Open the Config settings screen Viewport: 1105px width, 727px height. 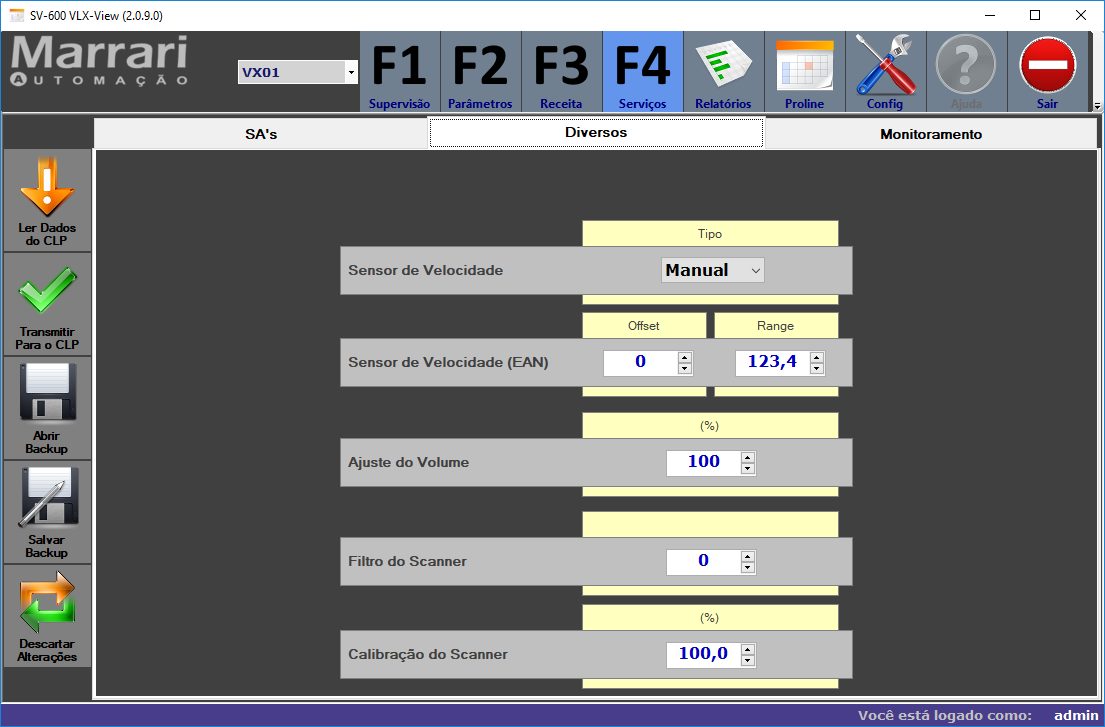click(884, 70)
